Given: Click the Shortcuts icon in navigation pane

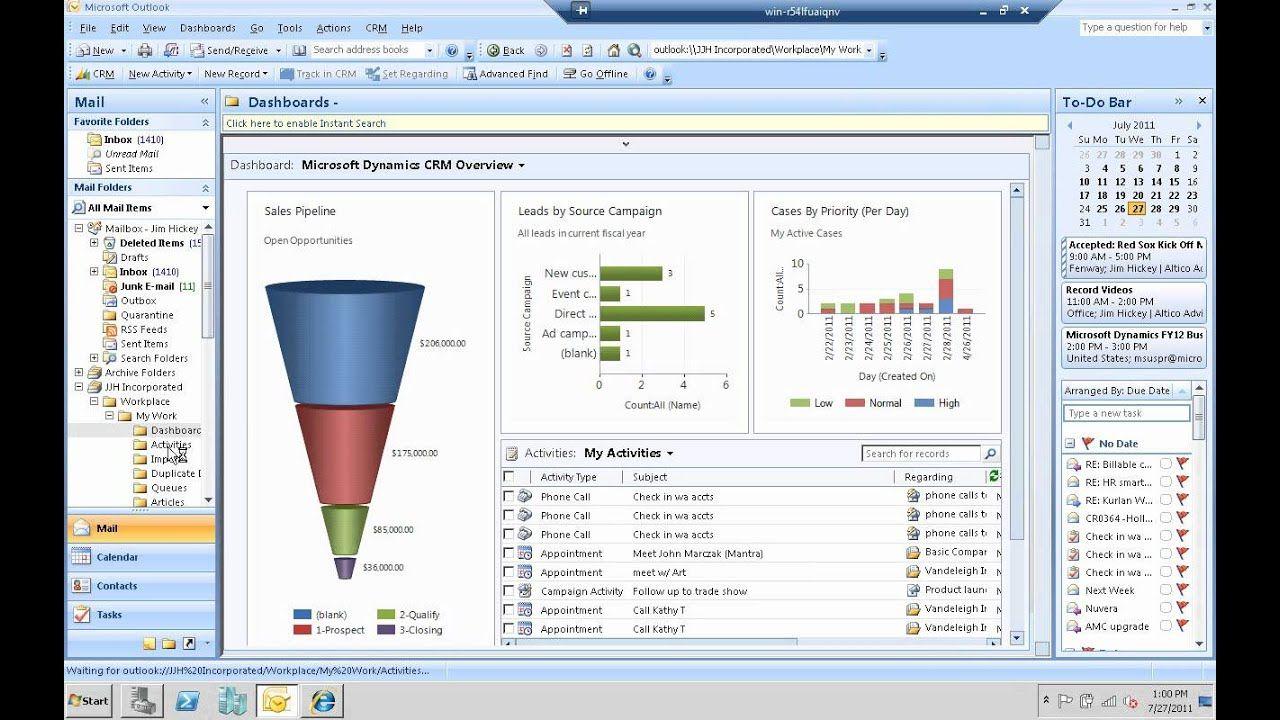Looking at the screenshot, I should click(188, 643).
